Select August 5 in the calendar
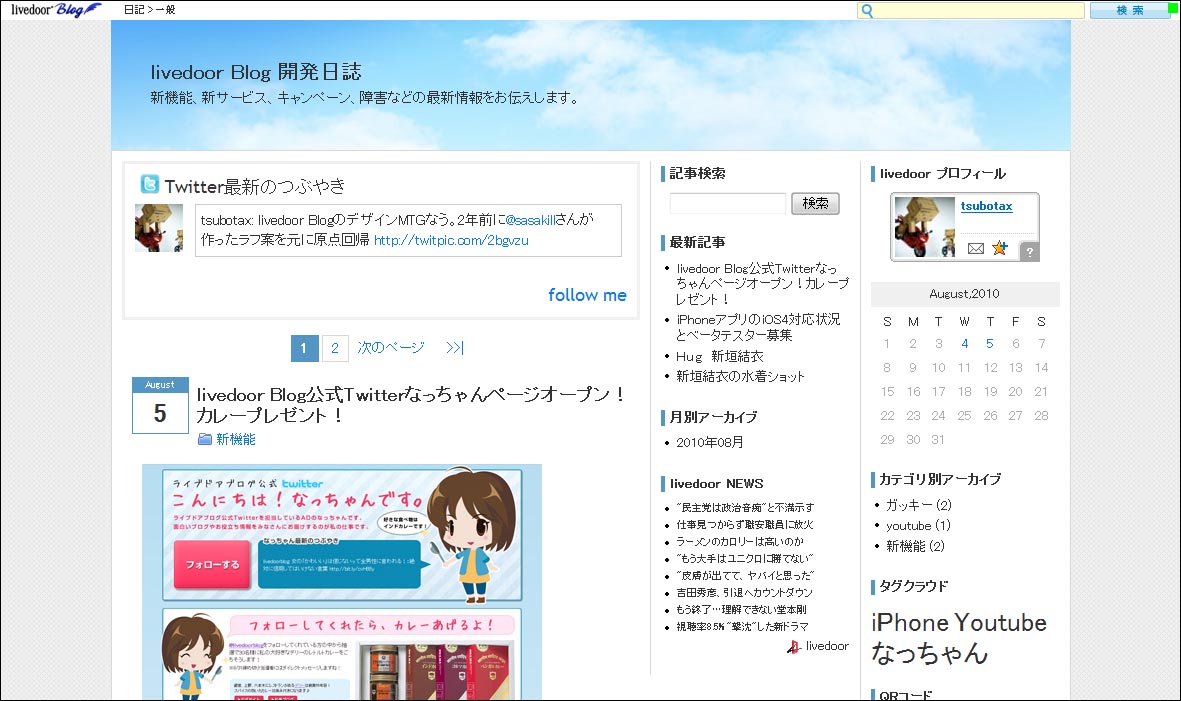The image size is (1181, 701). click(990, 343)
